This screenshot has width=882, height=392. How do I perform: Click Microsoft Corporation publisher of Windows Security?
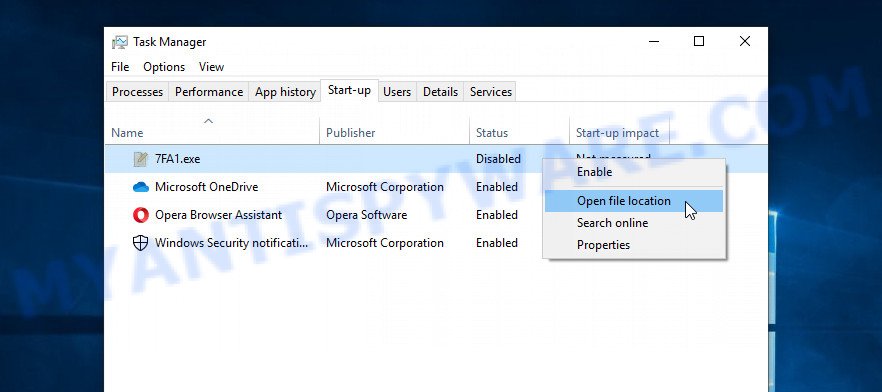coord(385,243)
